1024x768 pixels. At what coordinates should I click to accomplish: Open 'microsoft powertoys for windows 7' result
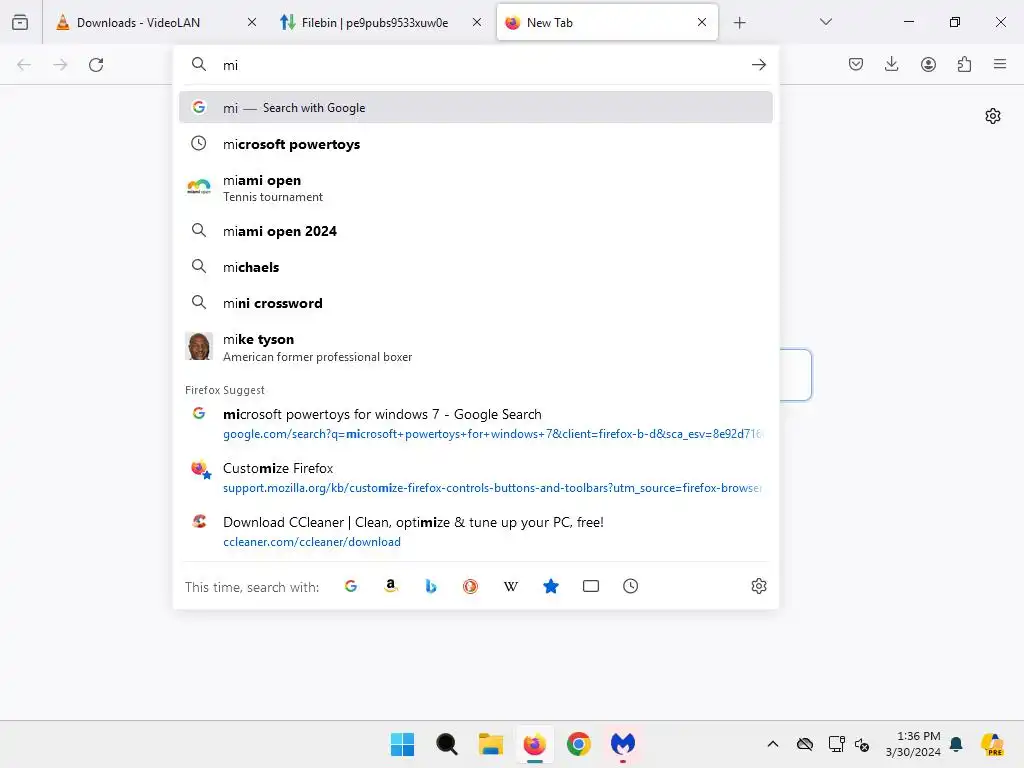475,423
